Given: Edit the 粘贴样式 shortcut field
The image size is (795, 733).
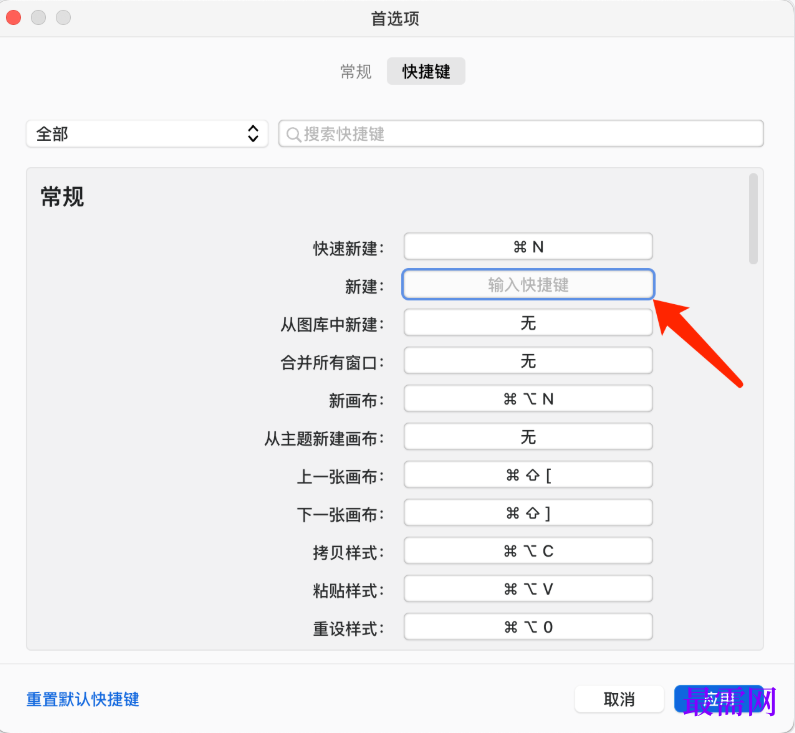Looking at the screenshot, I should (x=528, y=589).
